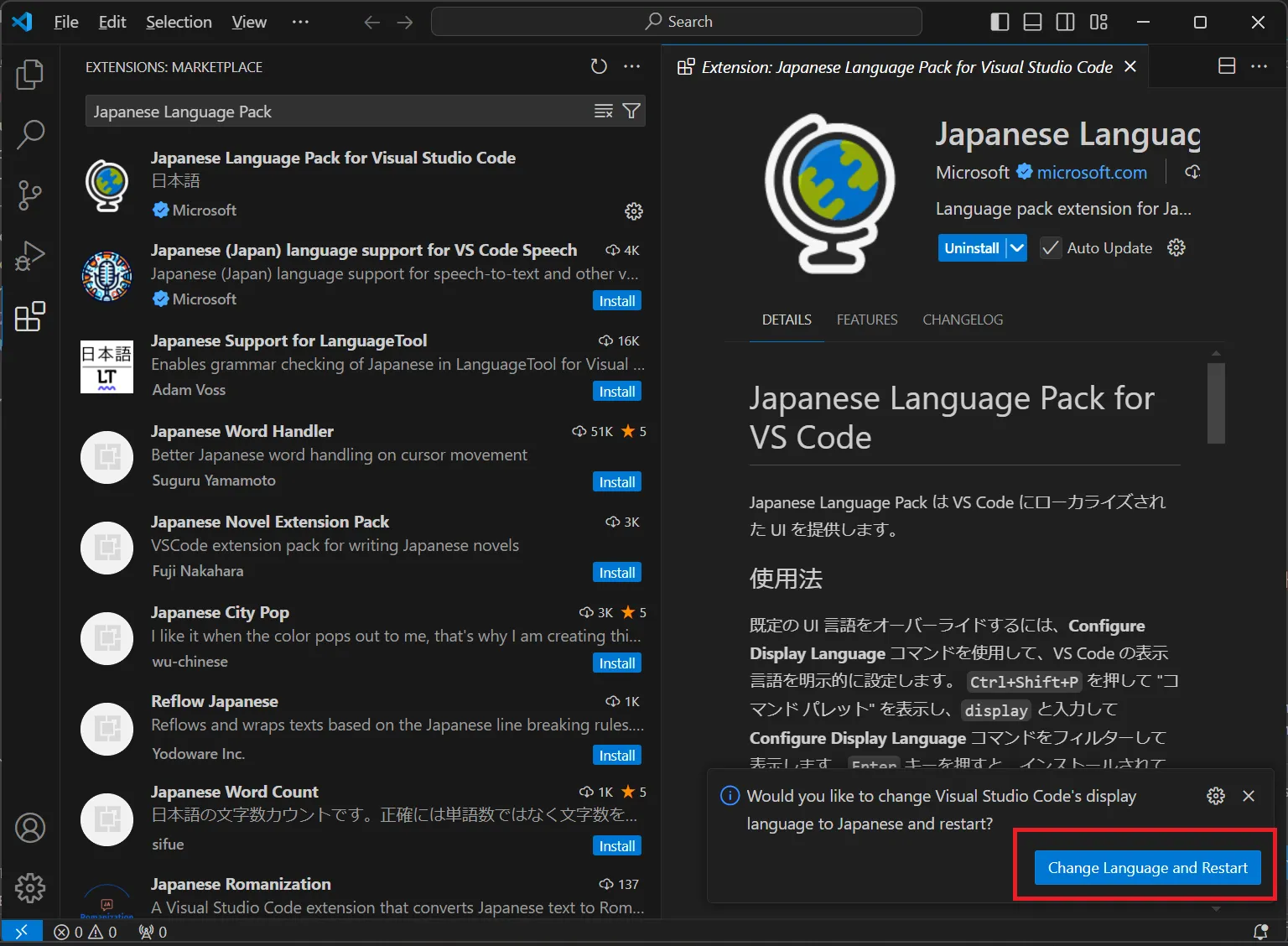Close the Extension Japanese Language Pack tab

[1130, 66]
